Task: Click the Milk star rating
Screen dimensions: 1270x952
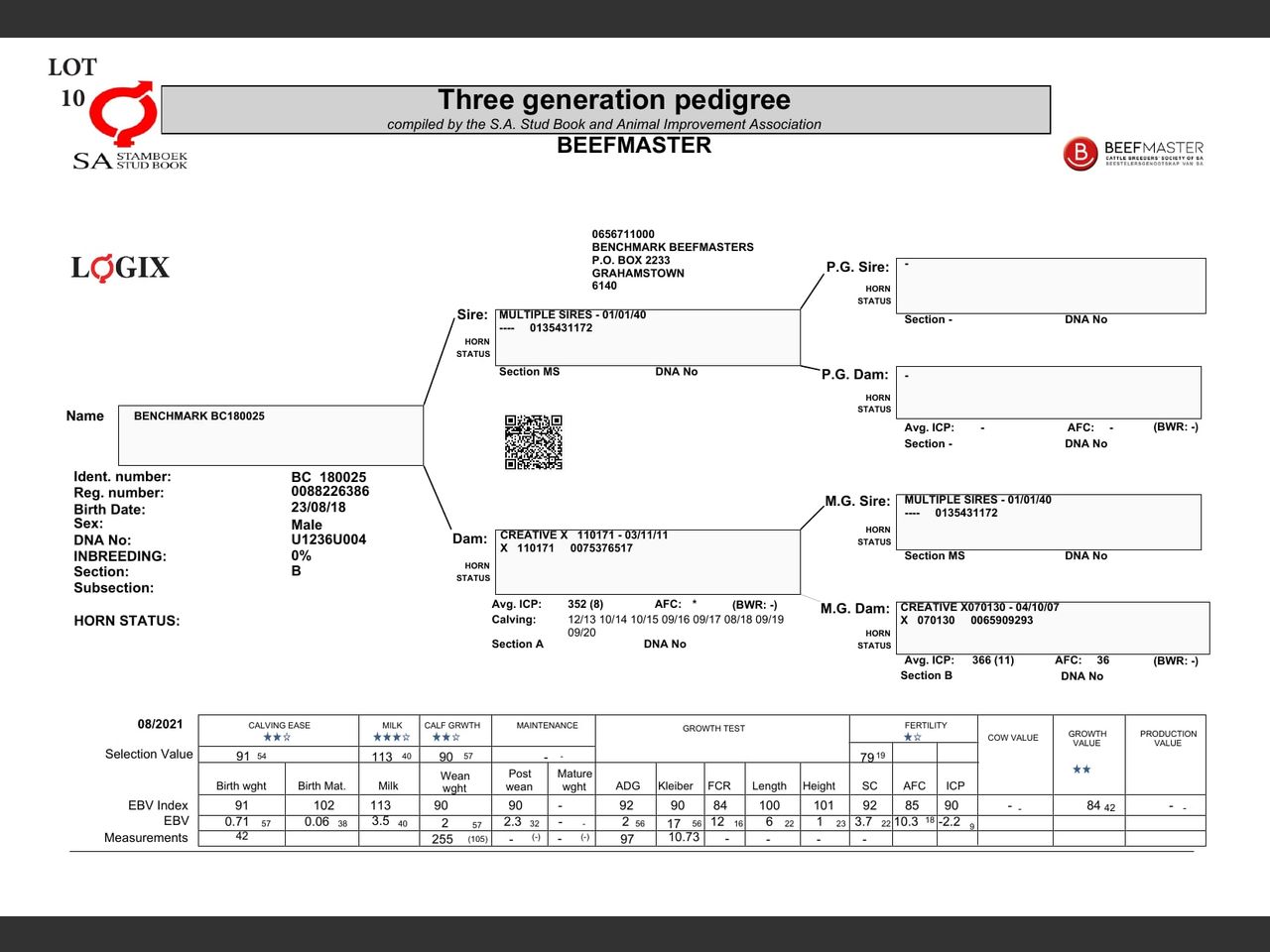Action: coord(391,738)
